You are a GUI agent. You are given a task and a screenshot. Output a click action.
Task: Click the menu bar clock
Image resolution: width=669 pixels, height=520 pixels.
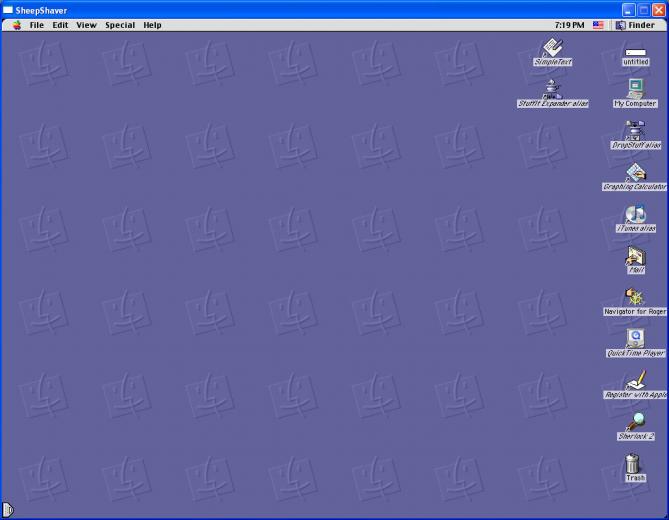(x=569, y=25)
